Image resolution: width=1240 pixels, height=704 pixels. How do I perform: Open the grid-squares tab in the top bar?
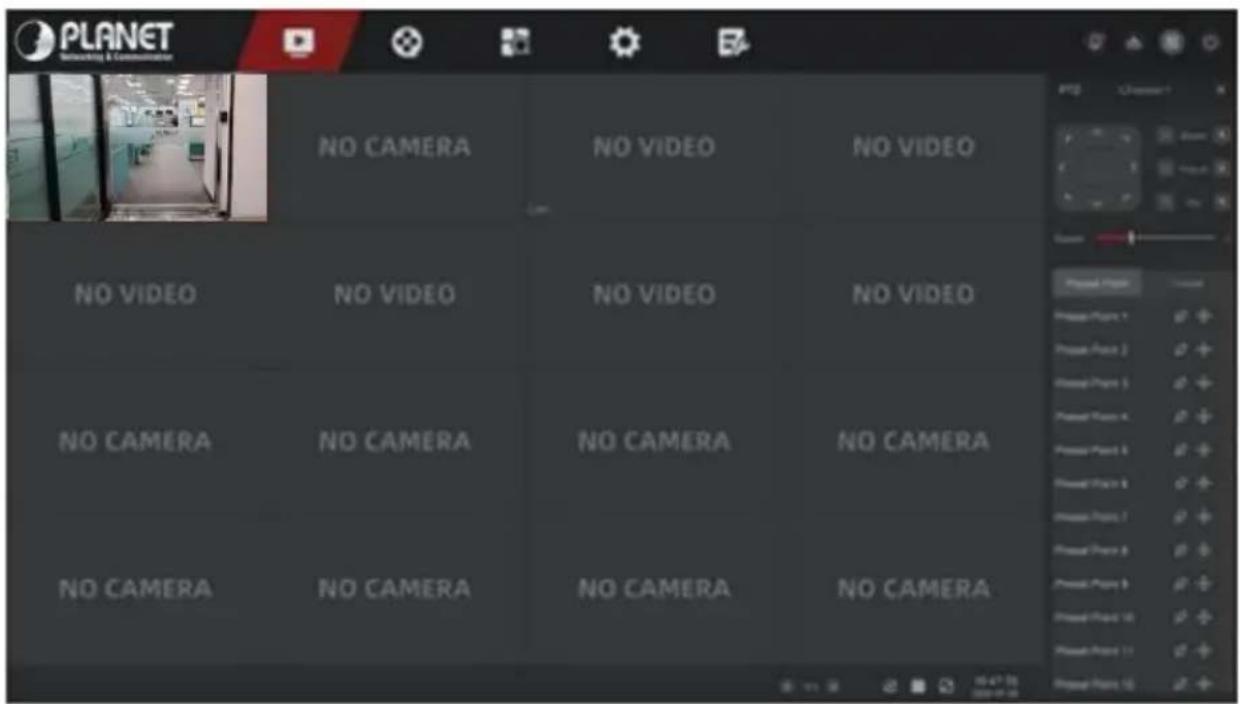point(515,42)
